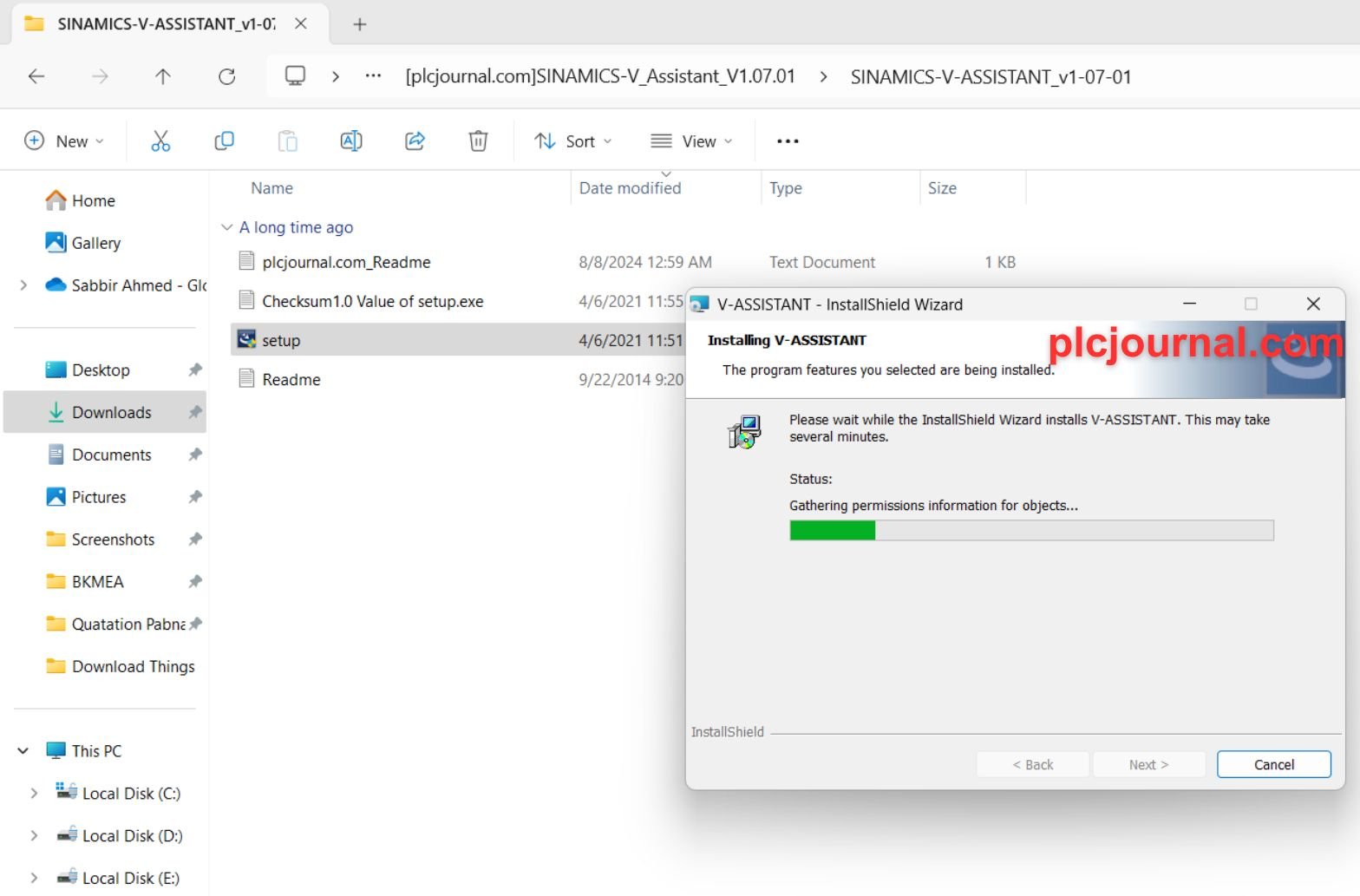
Task: Click the address bar ellipsis for hidden folders
Action: pyautogui.click(x=373, y=76)
